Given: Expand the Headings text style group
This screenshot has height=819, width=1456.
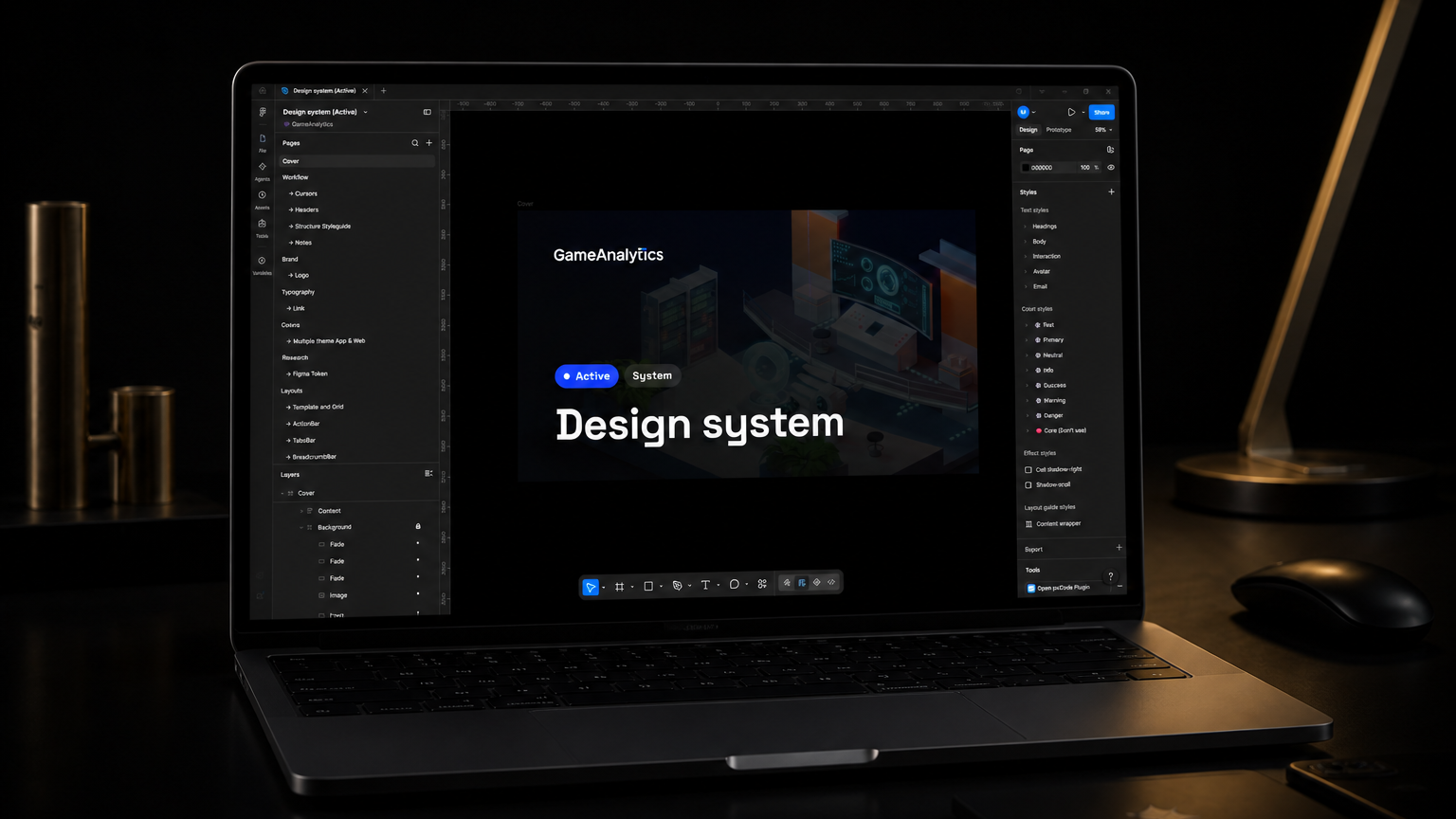Looking at the screenshot, I should click(1026, 227).
